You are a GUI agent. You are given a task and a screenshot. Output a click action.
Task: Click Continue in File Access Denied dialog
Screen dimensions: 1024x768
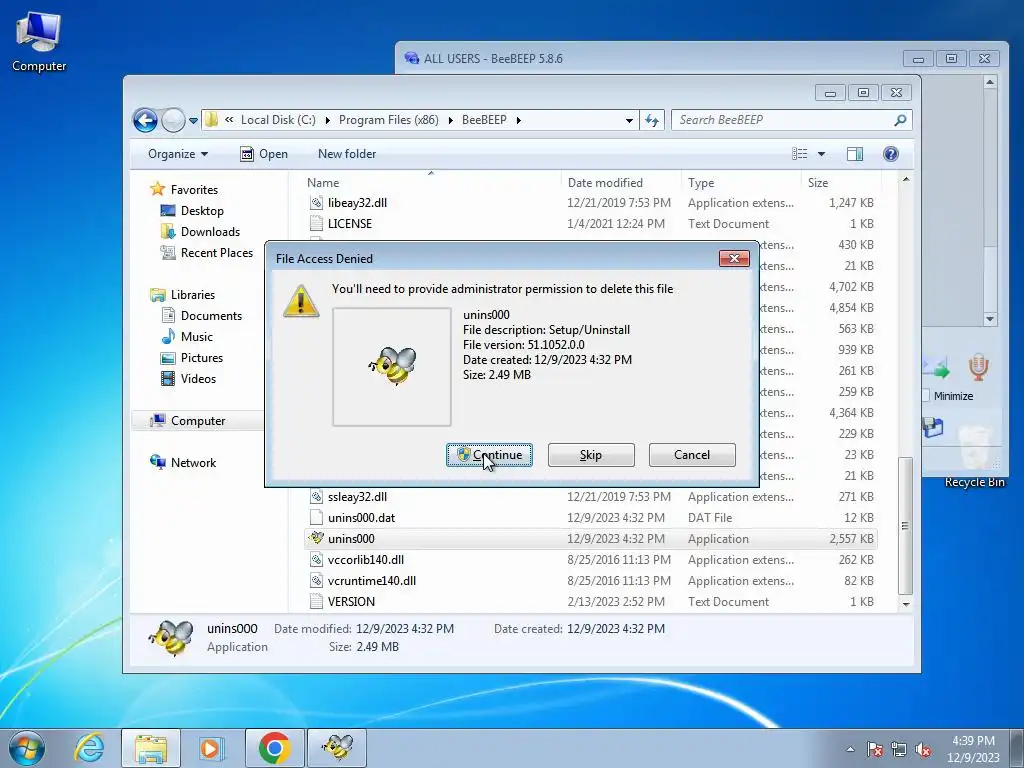coord(489,455)
